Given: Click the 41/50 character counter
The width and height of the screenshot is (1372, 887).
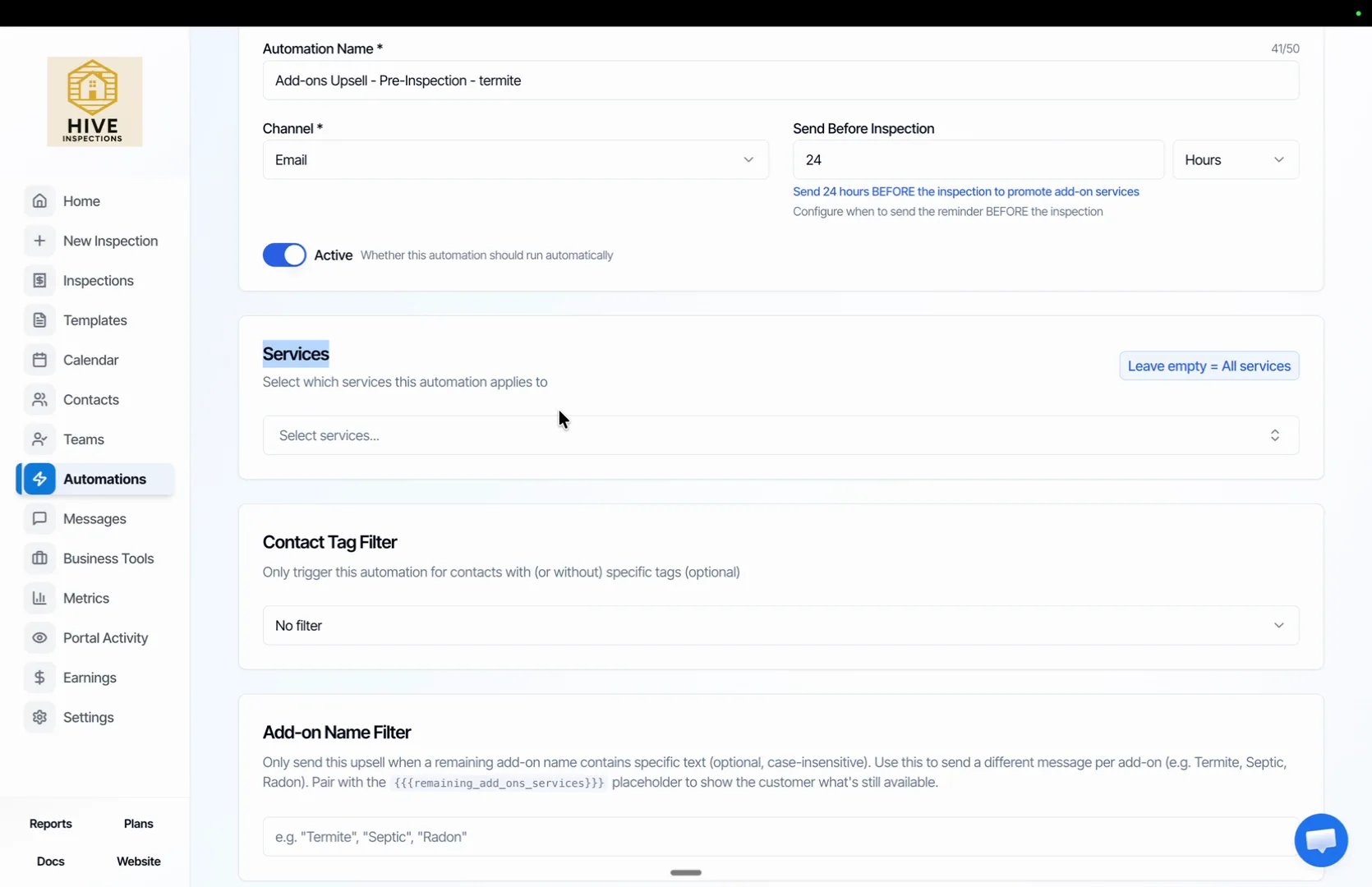Looking at the screenshot, I should click(x=1285, y=48).
